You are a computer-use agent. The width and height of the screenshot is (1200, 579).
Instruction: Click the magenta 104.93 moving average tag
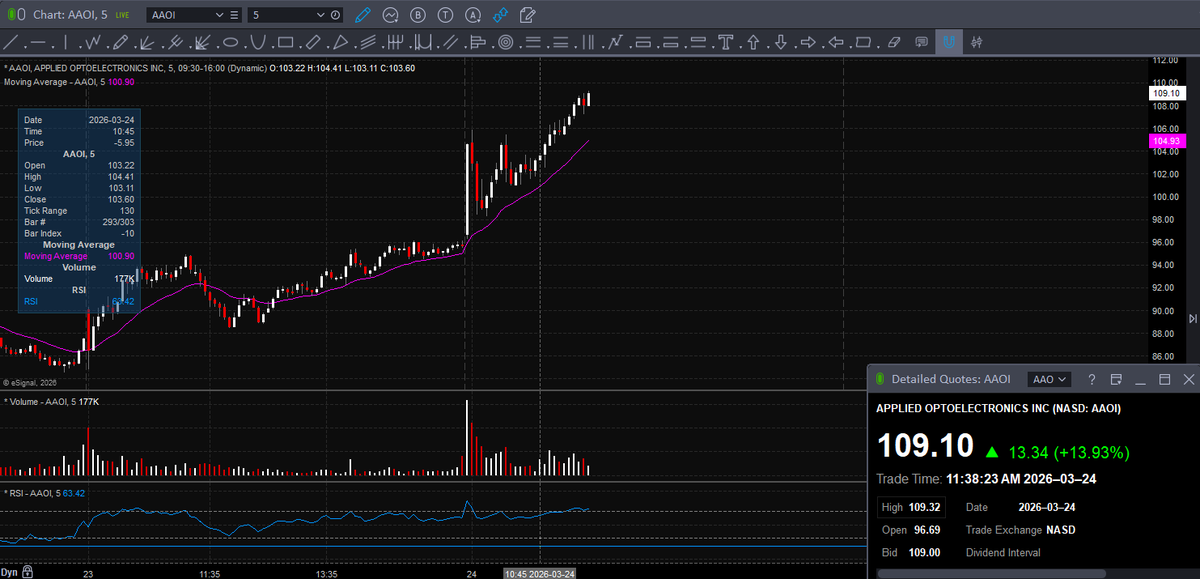[1167, 141]
